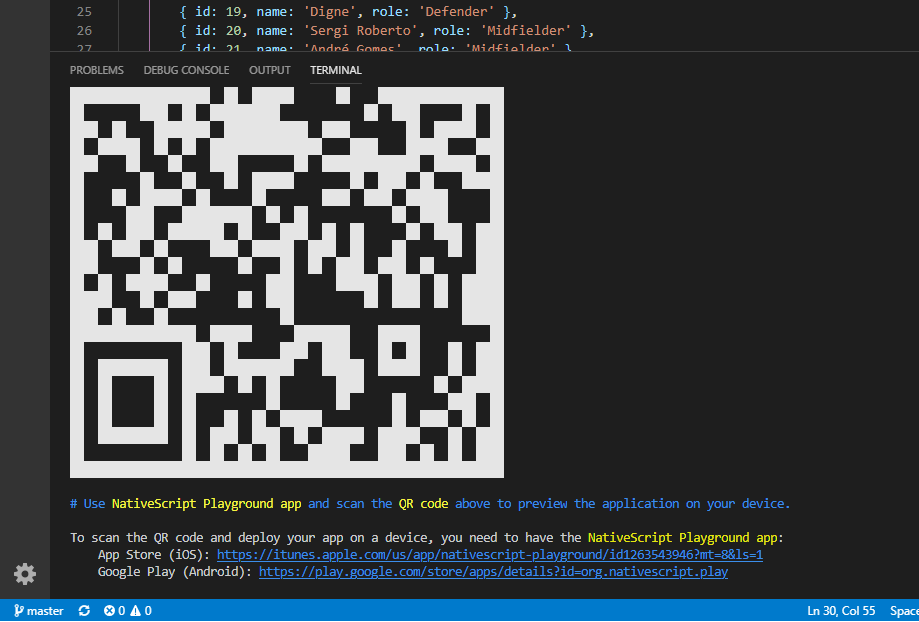Click line number 26 in editor gutter
Screen dimensions: 919x622
click(84, 30)
